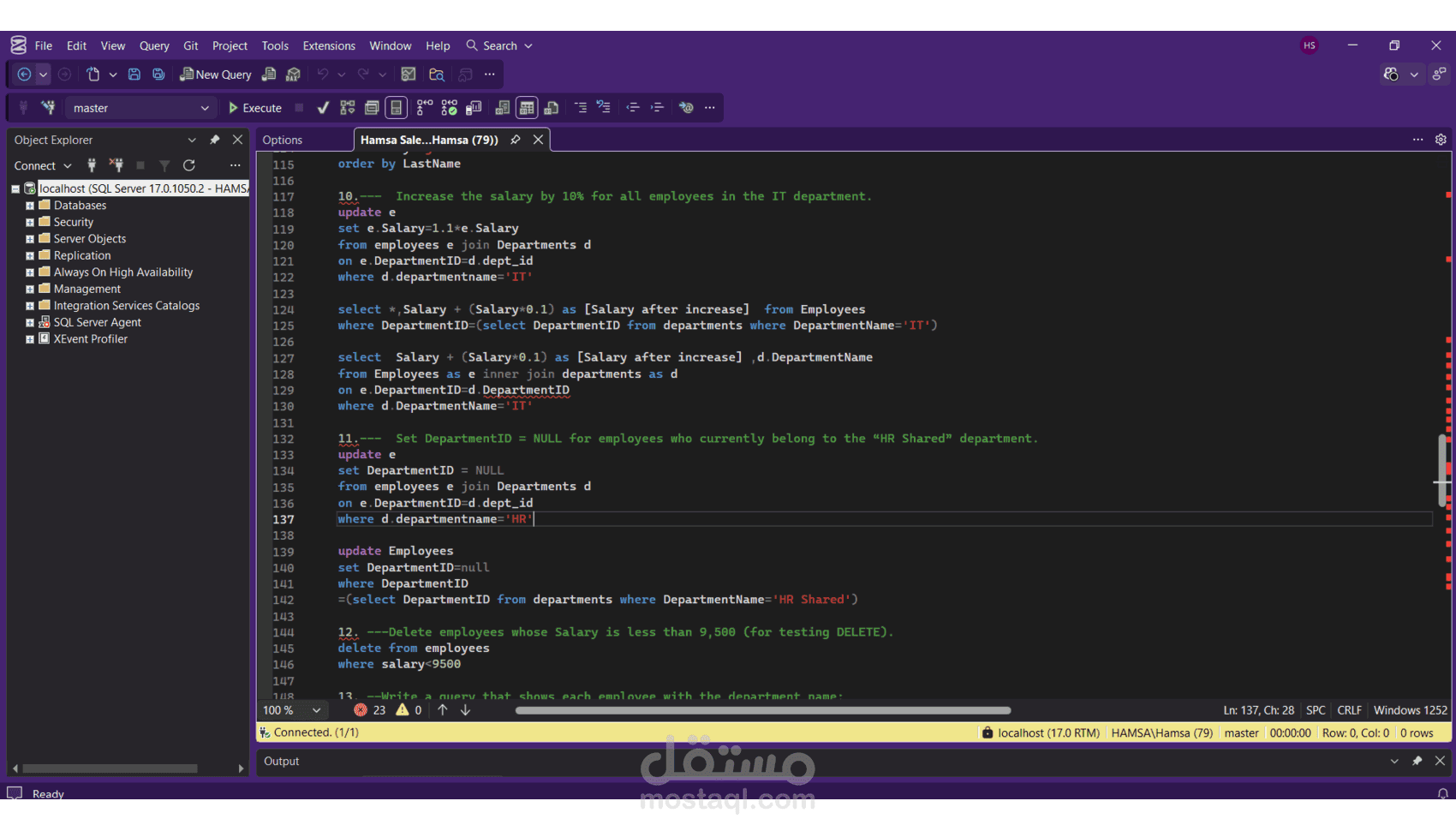1456x831 pixels.
Task: Click the Save icon in the toolbar
Action: (134, 75)
